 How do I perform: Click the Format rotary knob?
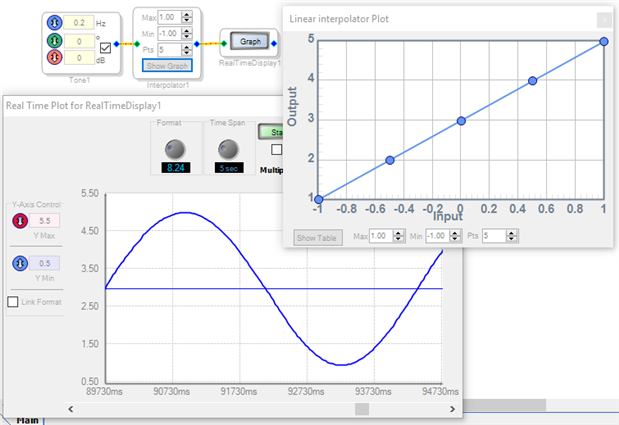175,150
